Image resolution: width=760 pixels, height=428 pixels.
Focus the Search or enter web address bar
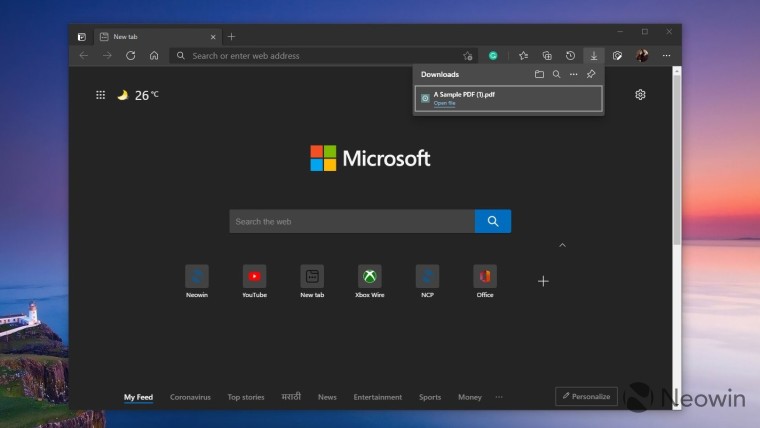323,56
